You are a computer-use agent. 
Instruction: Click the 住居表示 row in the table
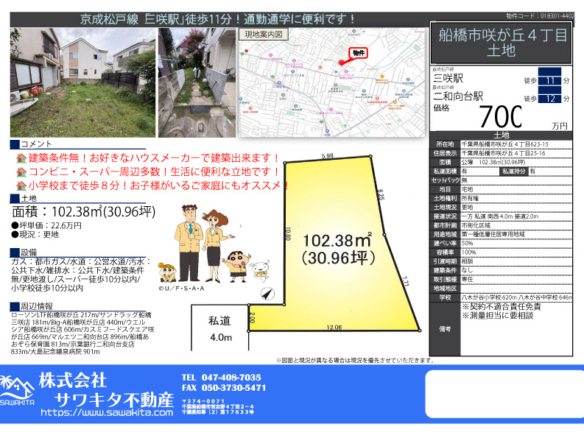(501, 153)
